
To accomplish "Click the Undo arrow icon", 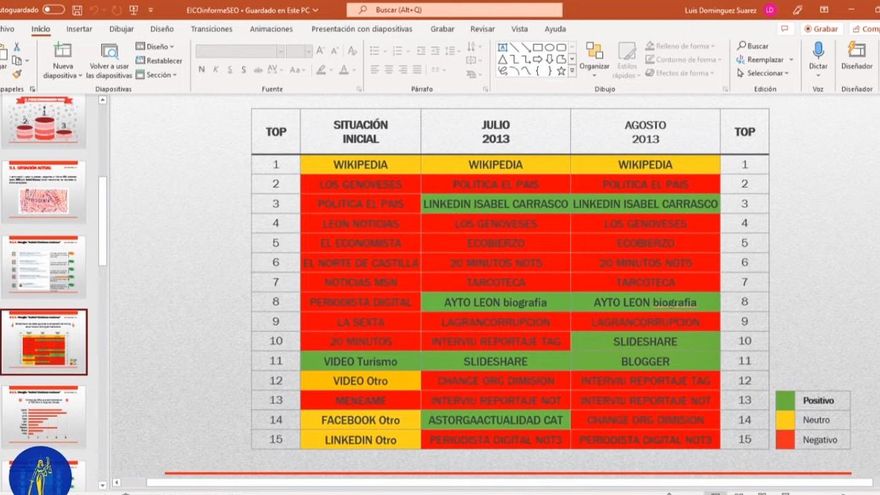I will point(94,10).
